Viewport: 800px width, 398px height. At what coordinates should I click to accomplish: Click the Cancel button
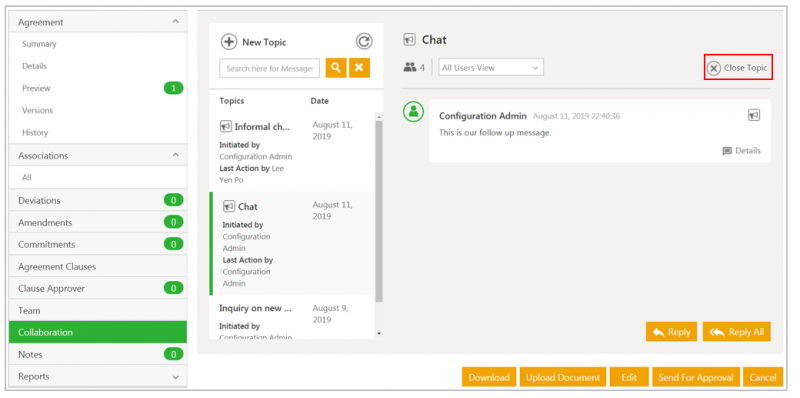click(763, 377)
